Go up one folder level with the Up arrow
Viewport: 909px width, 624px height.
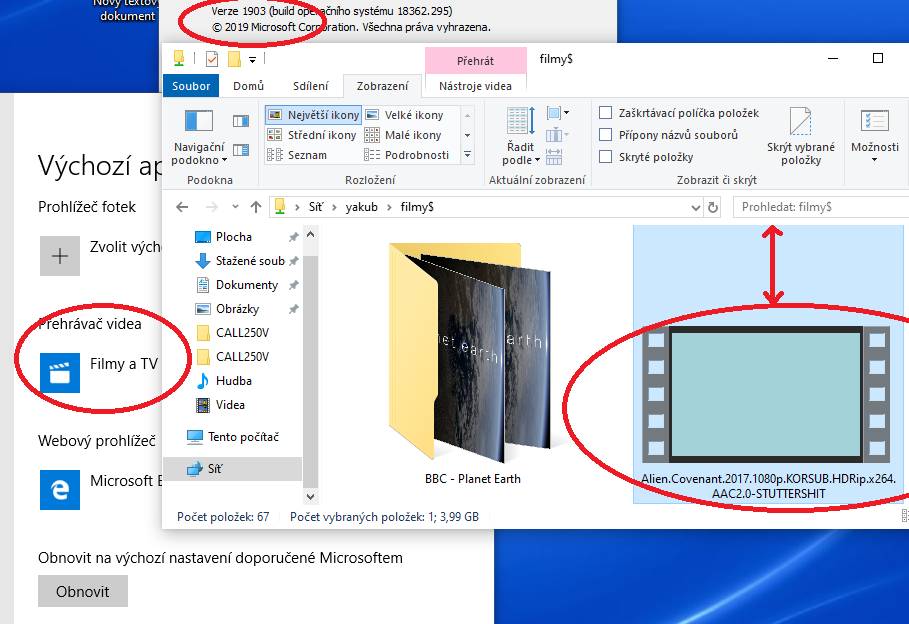click(x=256, y=207)
